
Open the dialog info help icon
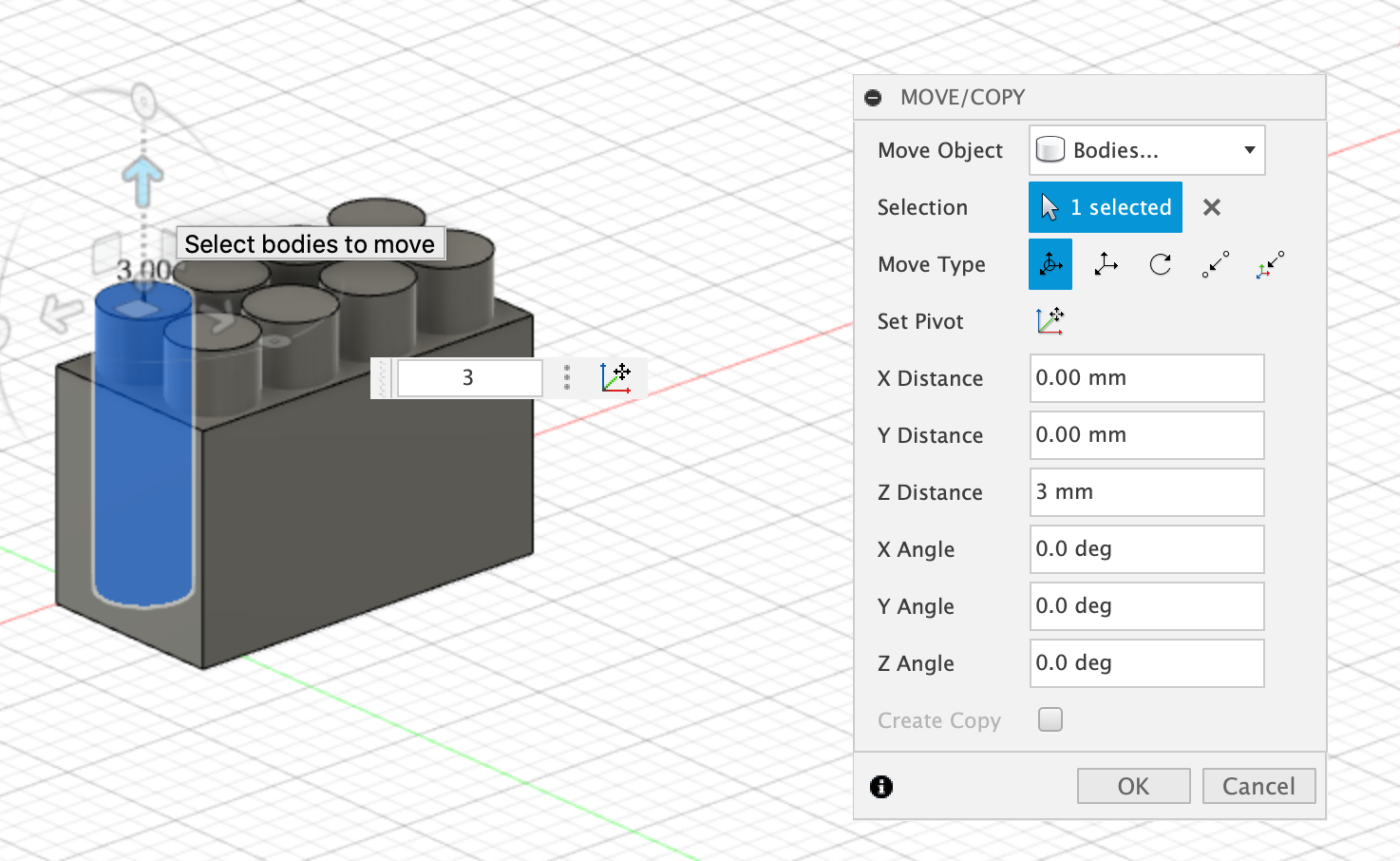(x=881, y=787)
